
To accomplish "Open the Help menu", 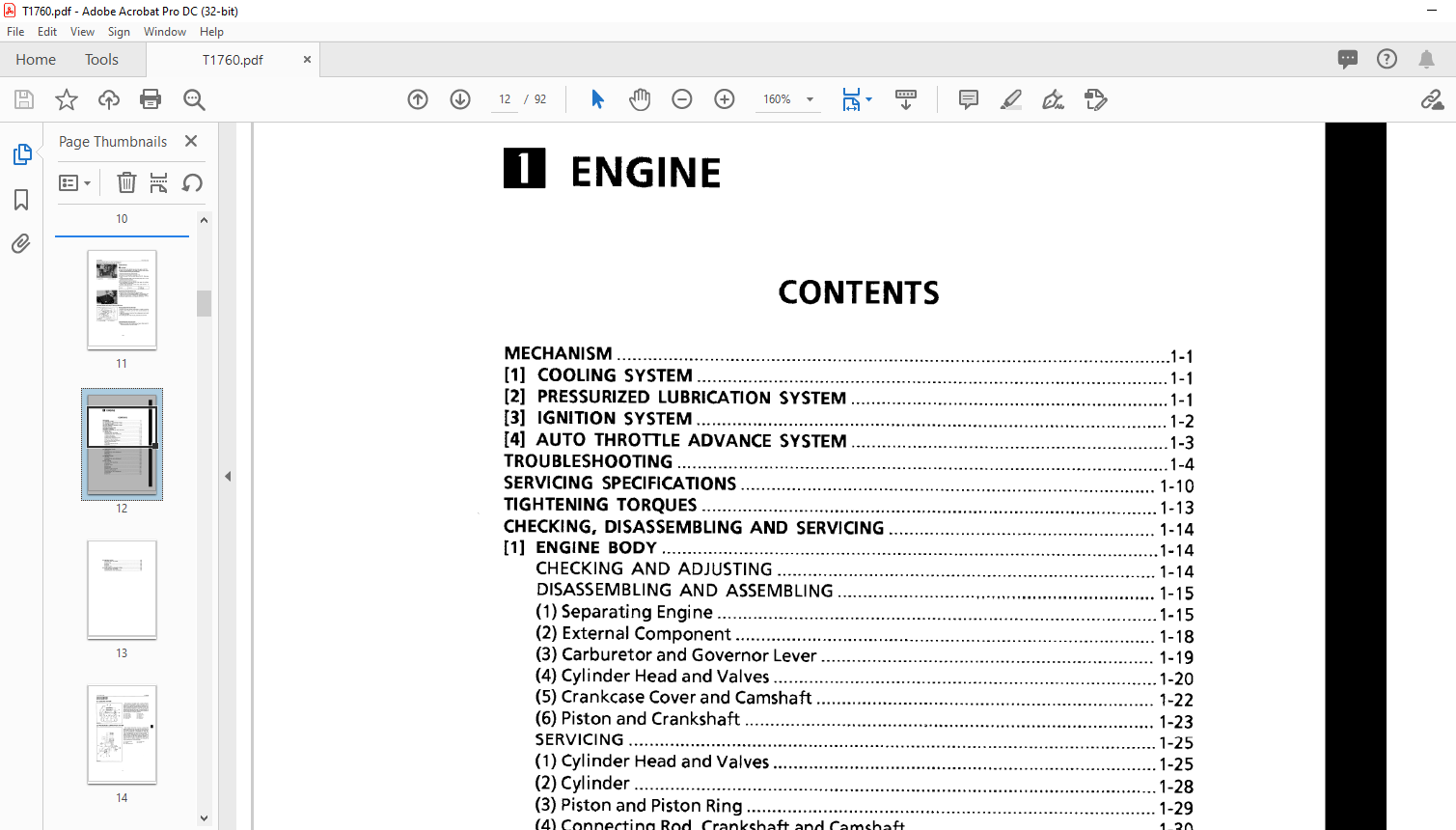I will (x=211, y=32).
